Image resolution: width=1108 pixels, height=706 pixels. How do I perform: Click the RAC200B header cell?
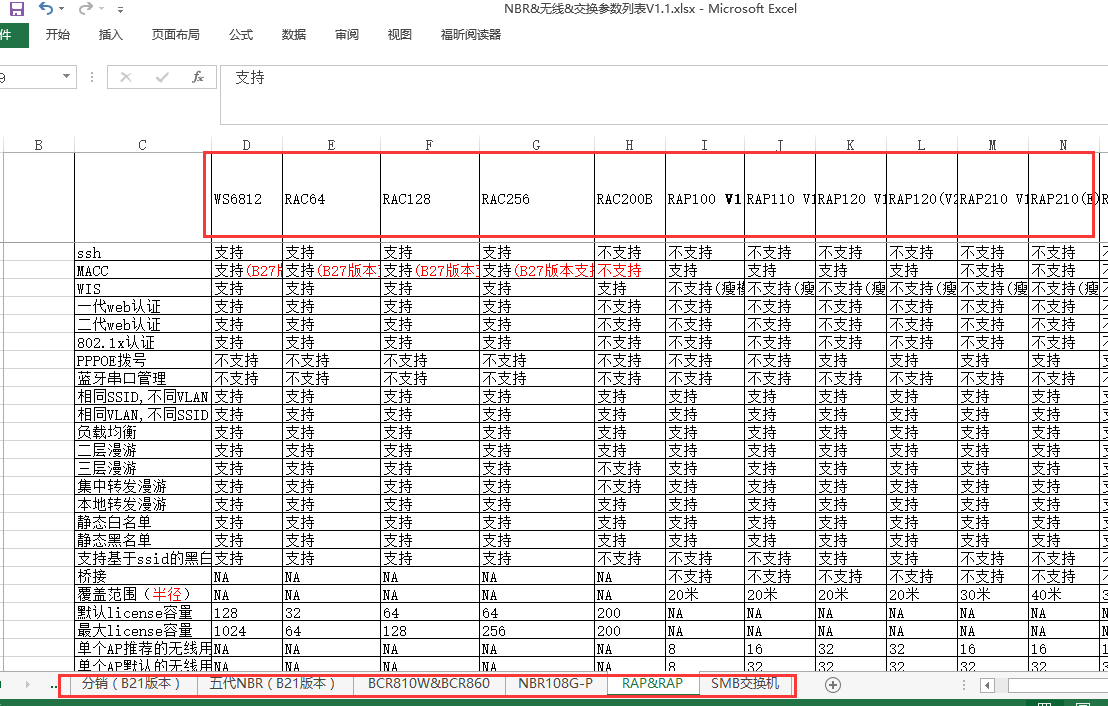(630, 198)
